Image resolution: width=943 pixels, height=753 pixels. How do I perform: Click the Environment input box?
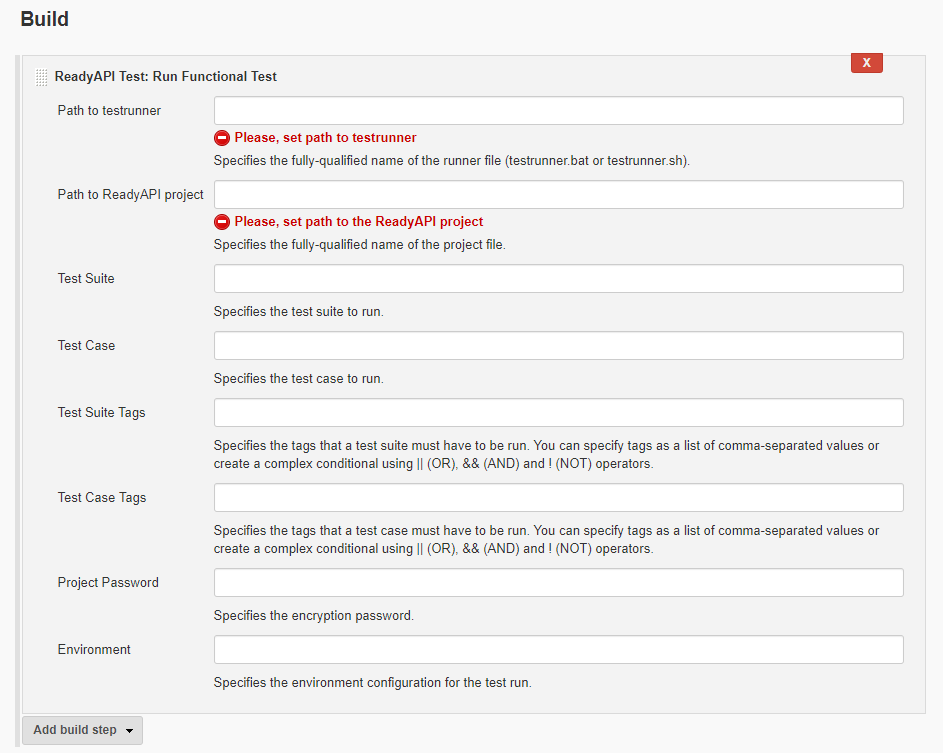(x=557, y=649)
